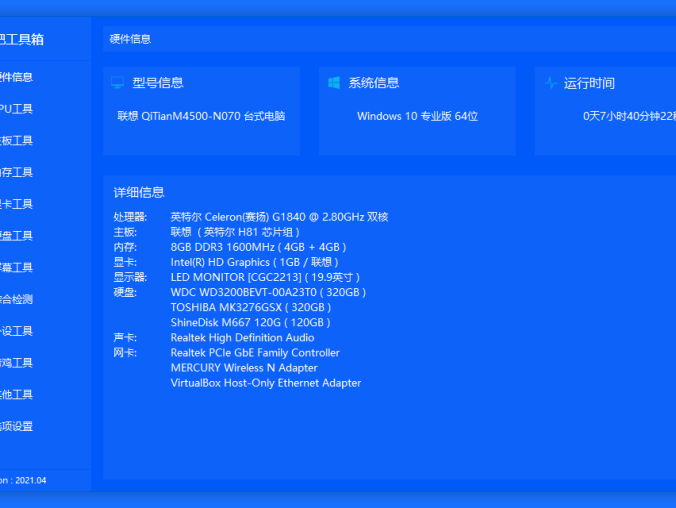The height and width of the screenshot is (508, 676).
Task: Select the TOSHIBA MK3276GSX disk entry
Action: (x=251, y=307)
